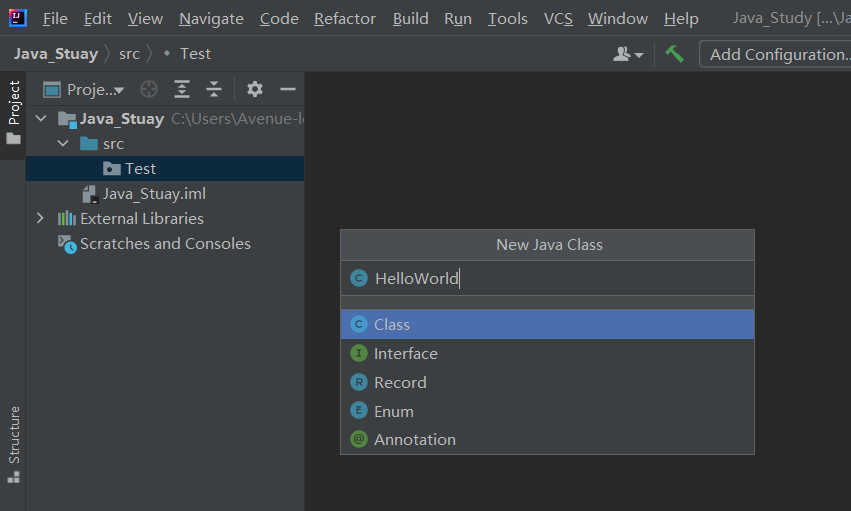
Task: Select Interface in New Java Class list
Action: point(405,353)
